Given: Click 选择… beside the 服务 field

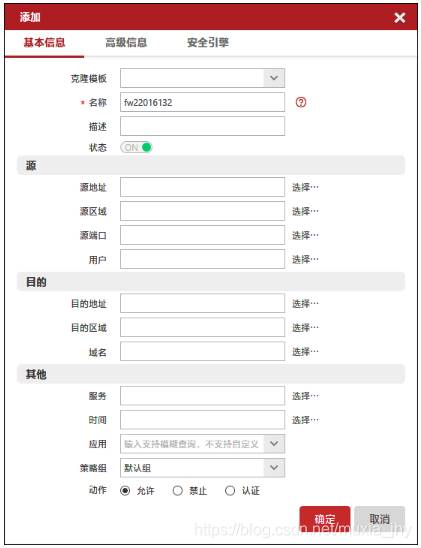Looking at the screenshot, I should (x=305, y=396).
